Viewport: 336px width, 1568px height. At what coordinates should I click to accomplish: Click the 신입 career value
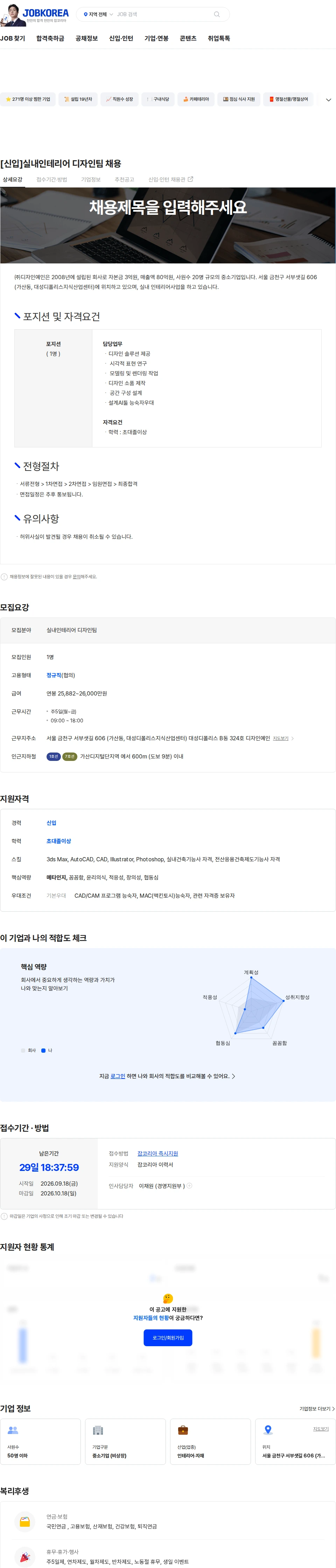click(51, 823)
